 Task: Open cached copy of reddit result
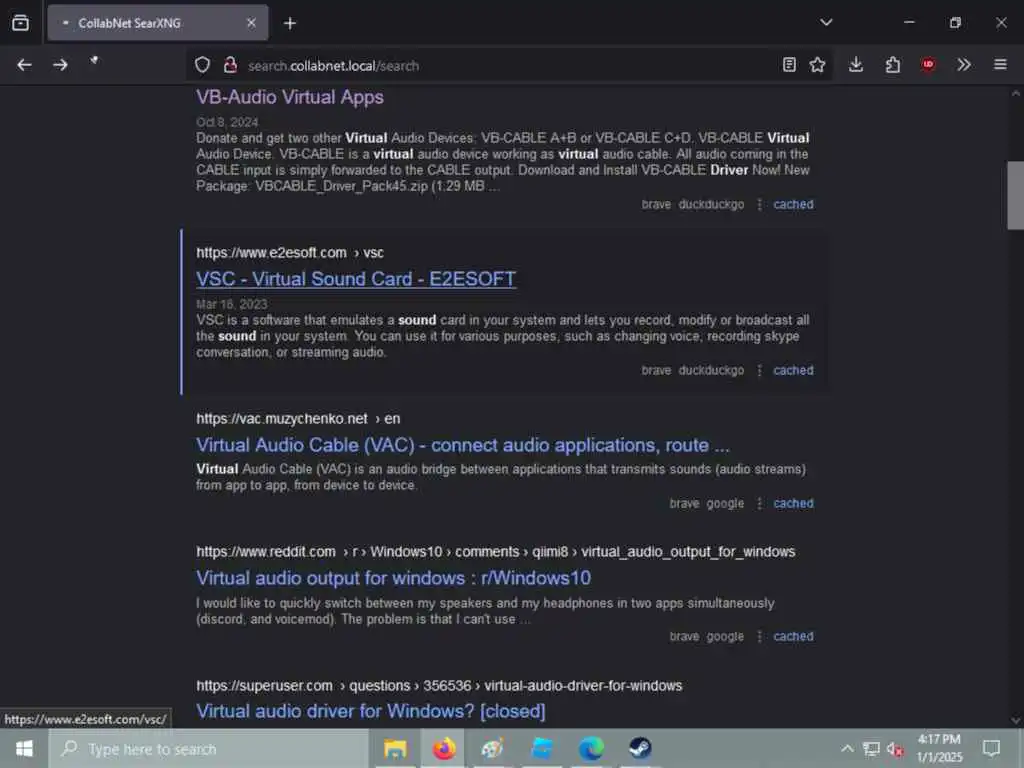(x=793, y=636)
